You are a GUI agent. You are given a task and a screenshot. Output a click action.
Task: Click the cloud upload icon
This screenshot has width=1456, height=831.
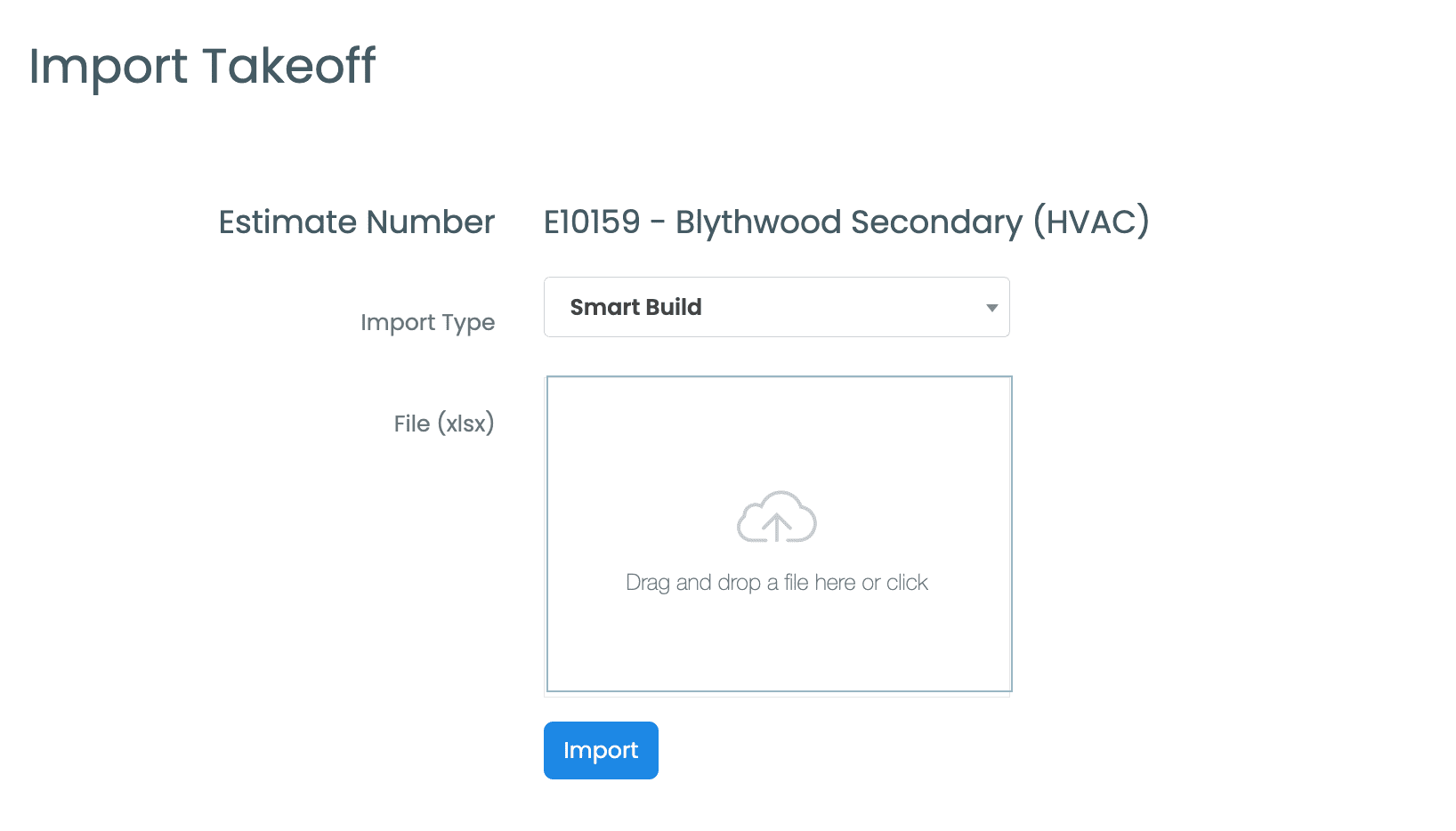click(x=776, y=517)
